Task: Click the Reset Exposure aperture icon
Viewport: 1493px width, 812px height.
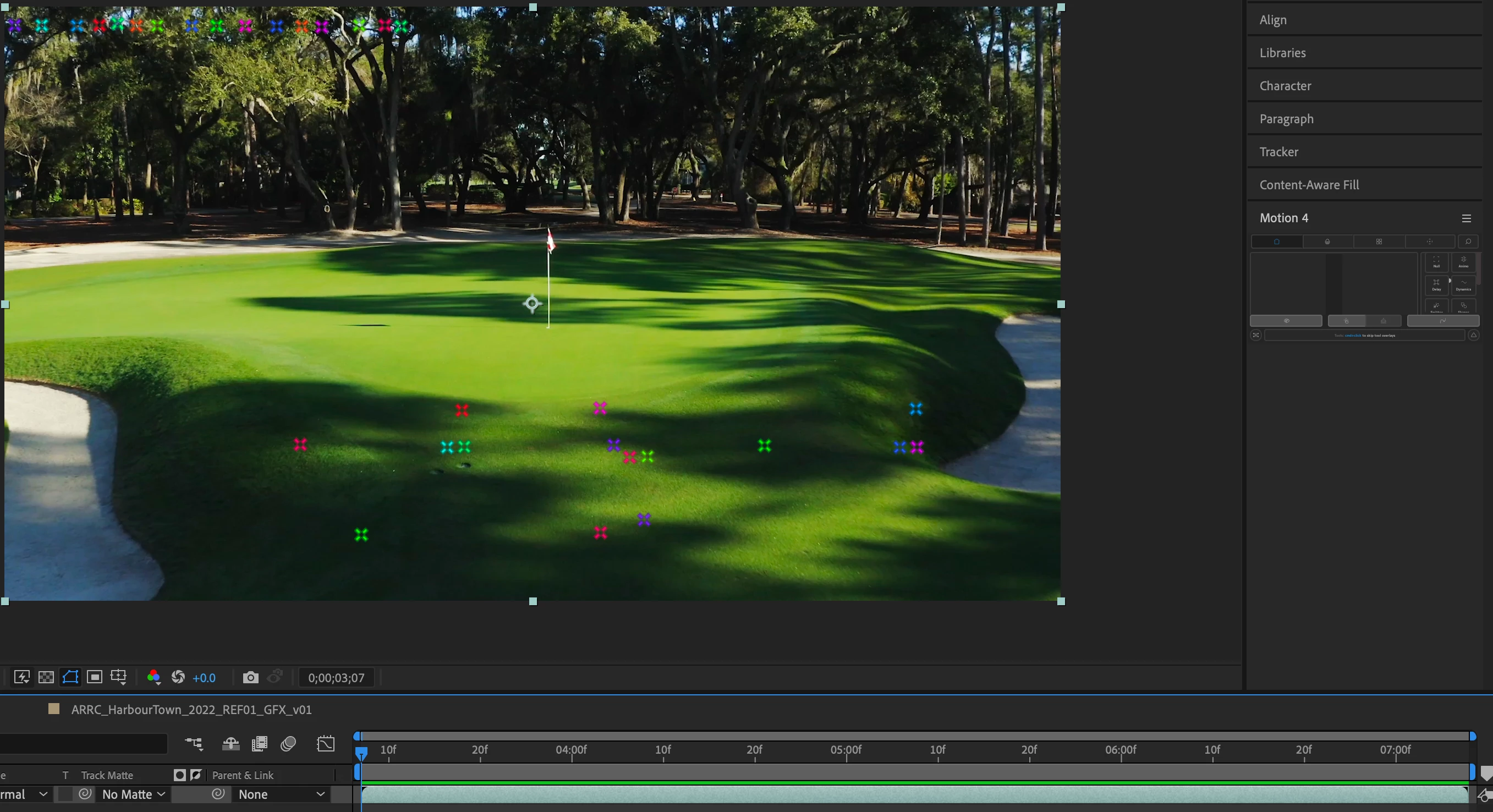Action: pos(178,678)
